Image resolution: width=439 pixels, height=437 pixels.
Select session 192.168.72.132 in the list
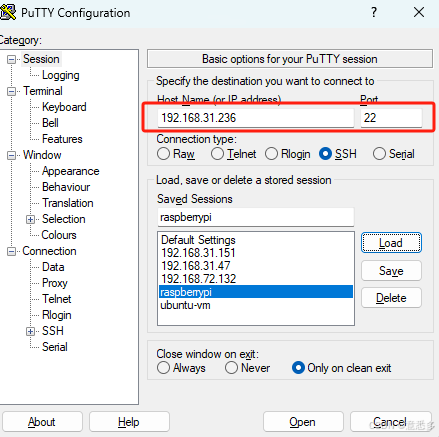(x=256, y=279)
